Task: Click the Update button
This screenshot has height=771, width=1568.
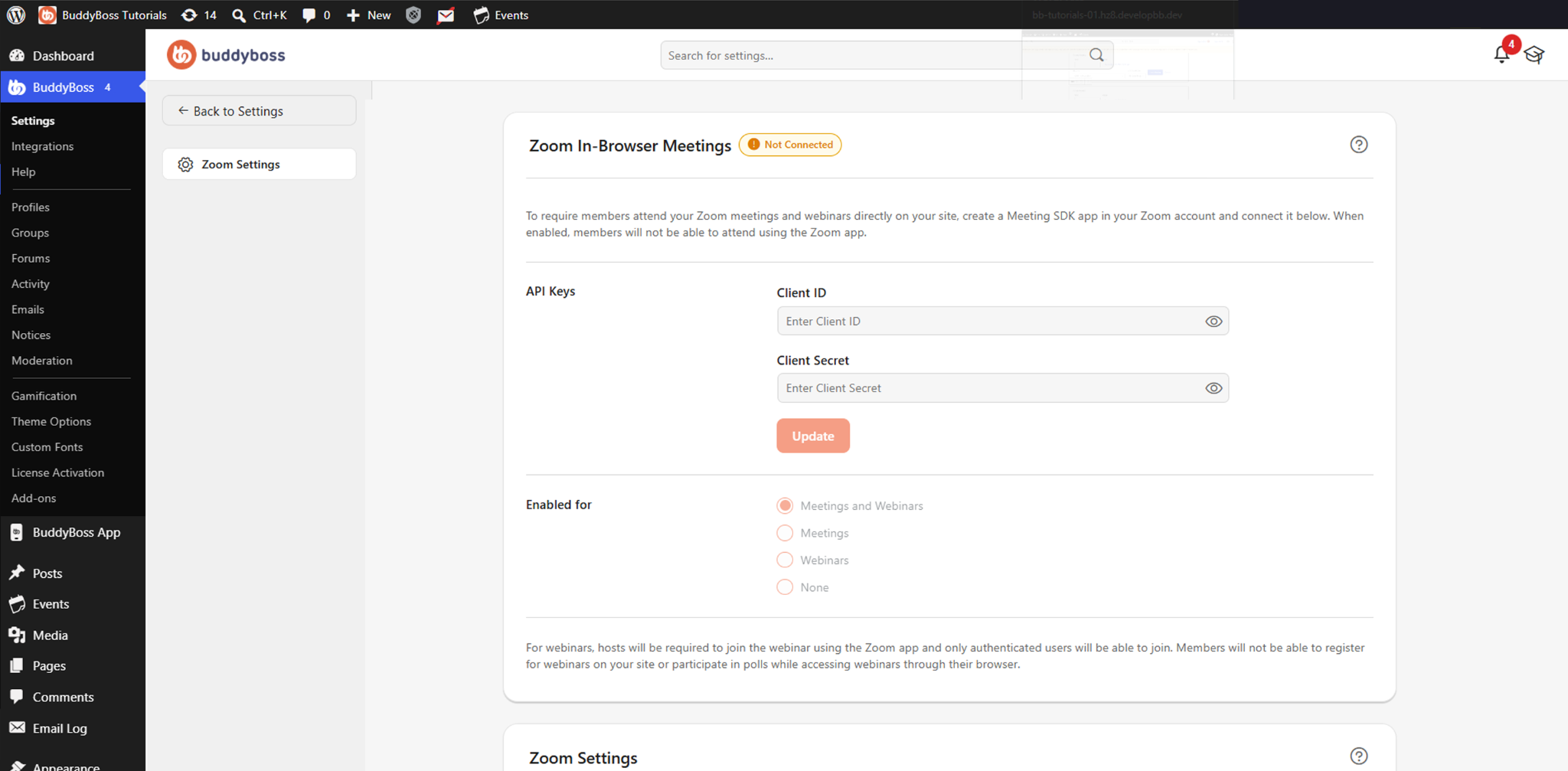Action: pyautogui.click(x=813, y=436)
